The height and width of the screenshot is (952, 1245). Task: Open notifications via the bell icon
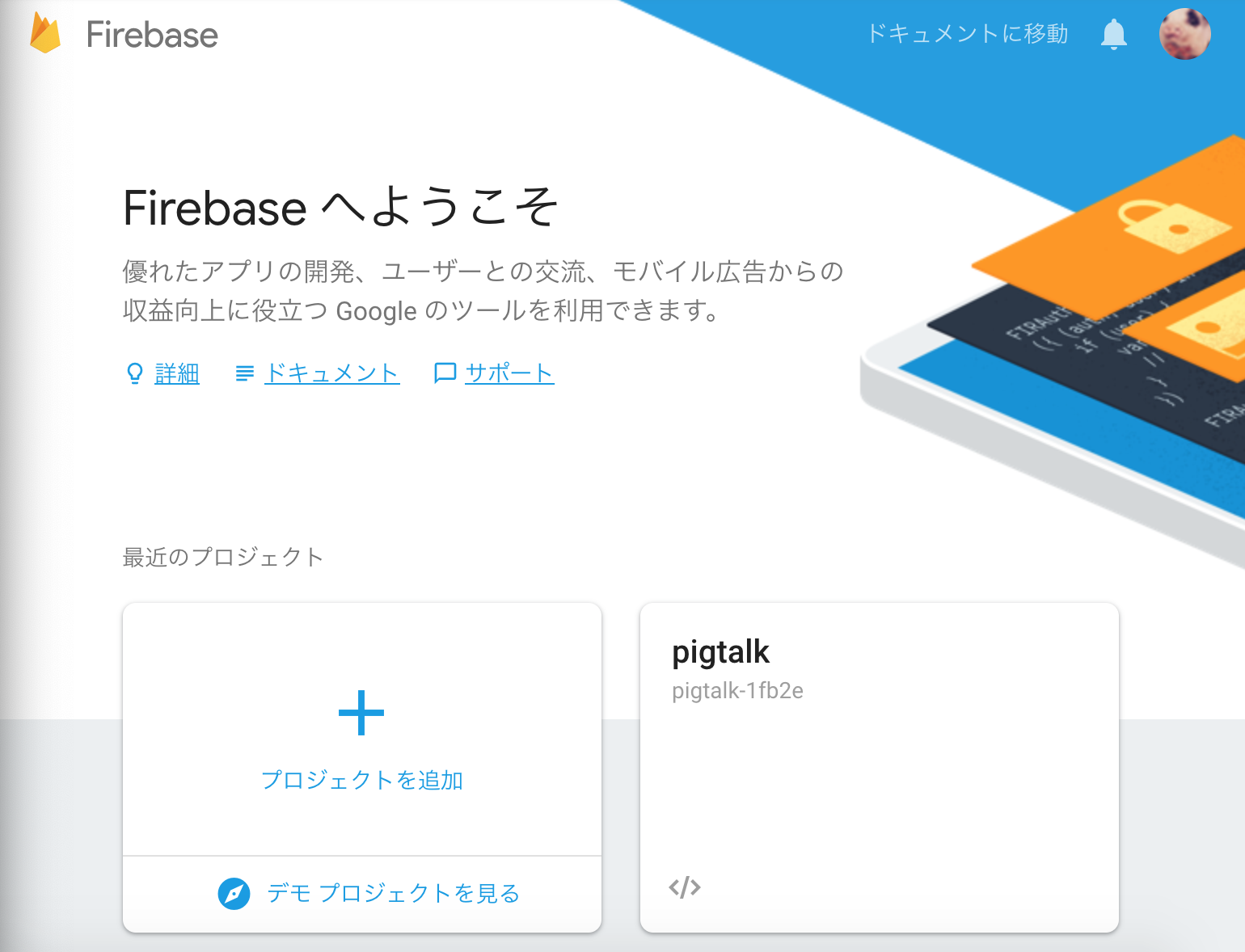(1114, 34)
